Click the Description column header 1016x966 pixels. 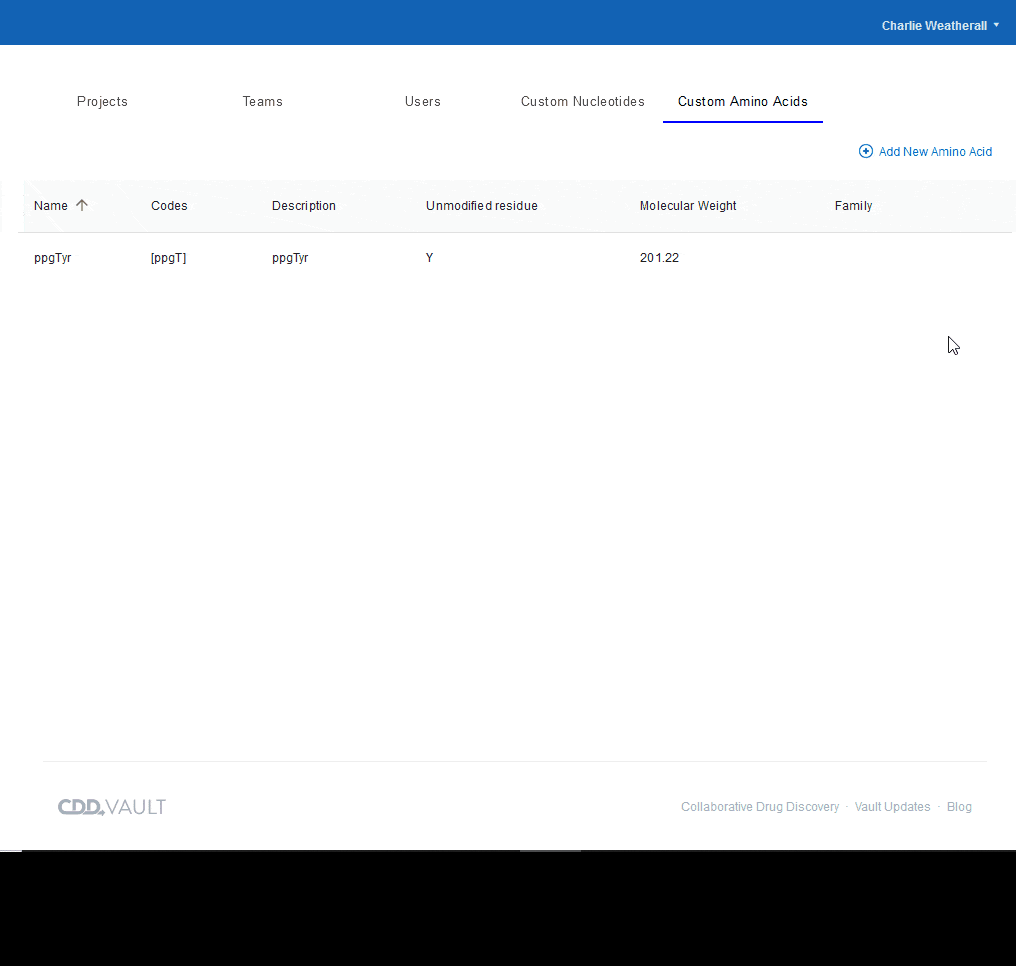point(304,205)
